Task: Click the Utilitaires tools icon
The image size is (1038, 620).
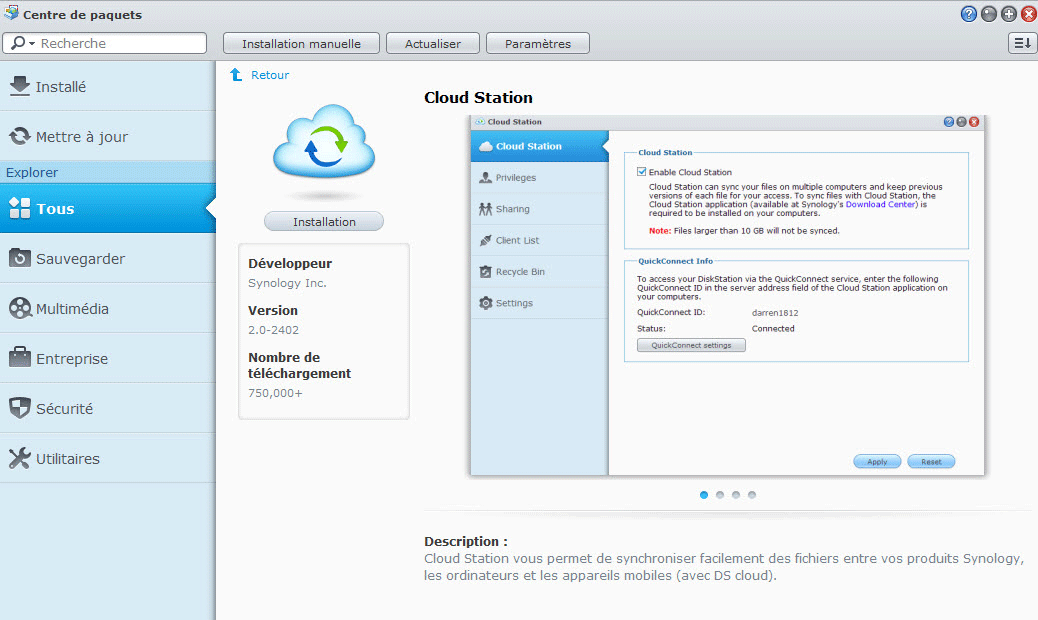Action: [x=20, y=458]
